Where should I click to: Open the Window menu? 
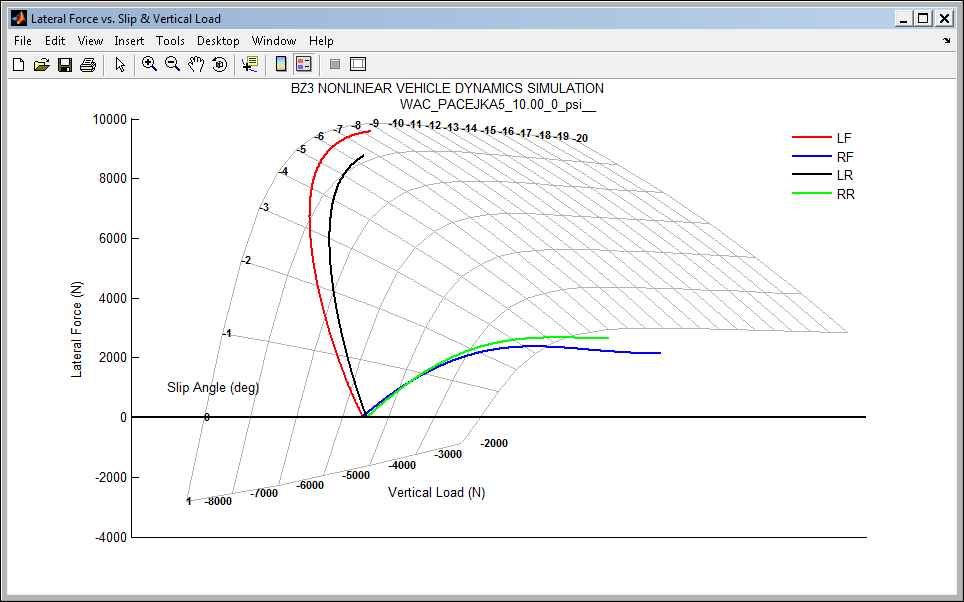(274, 41)
